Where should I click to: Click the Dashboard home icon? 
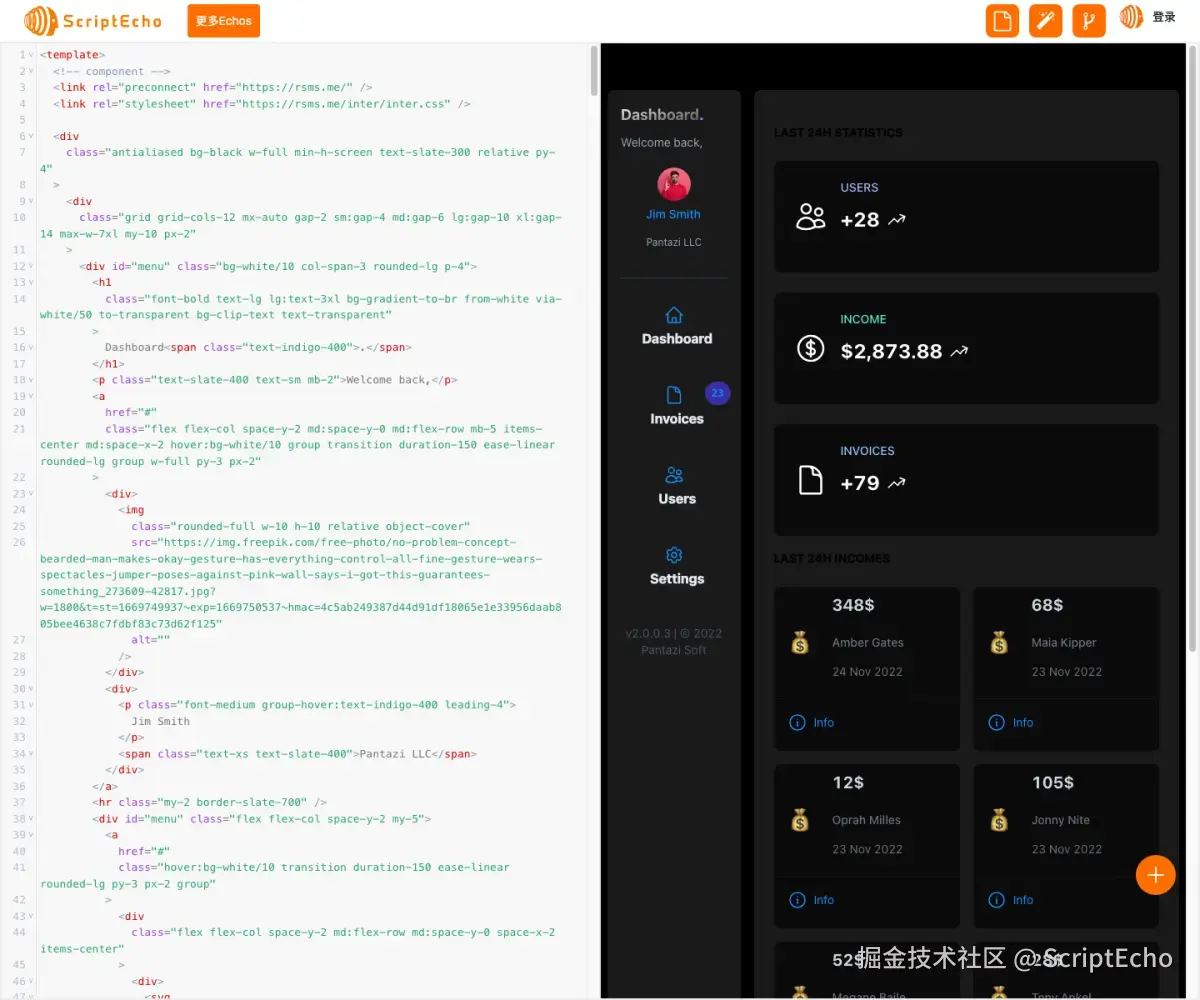point(674,314)
